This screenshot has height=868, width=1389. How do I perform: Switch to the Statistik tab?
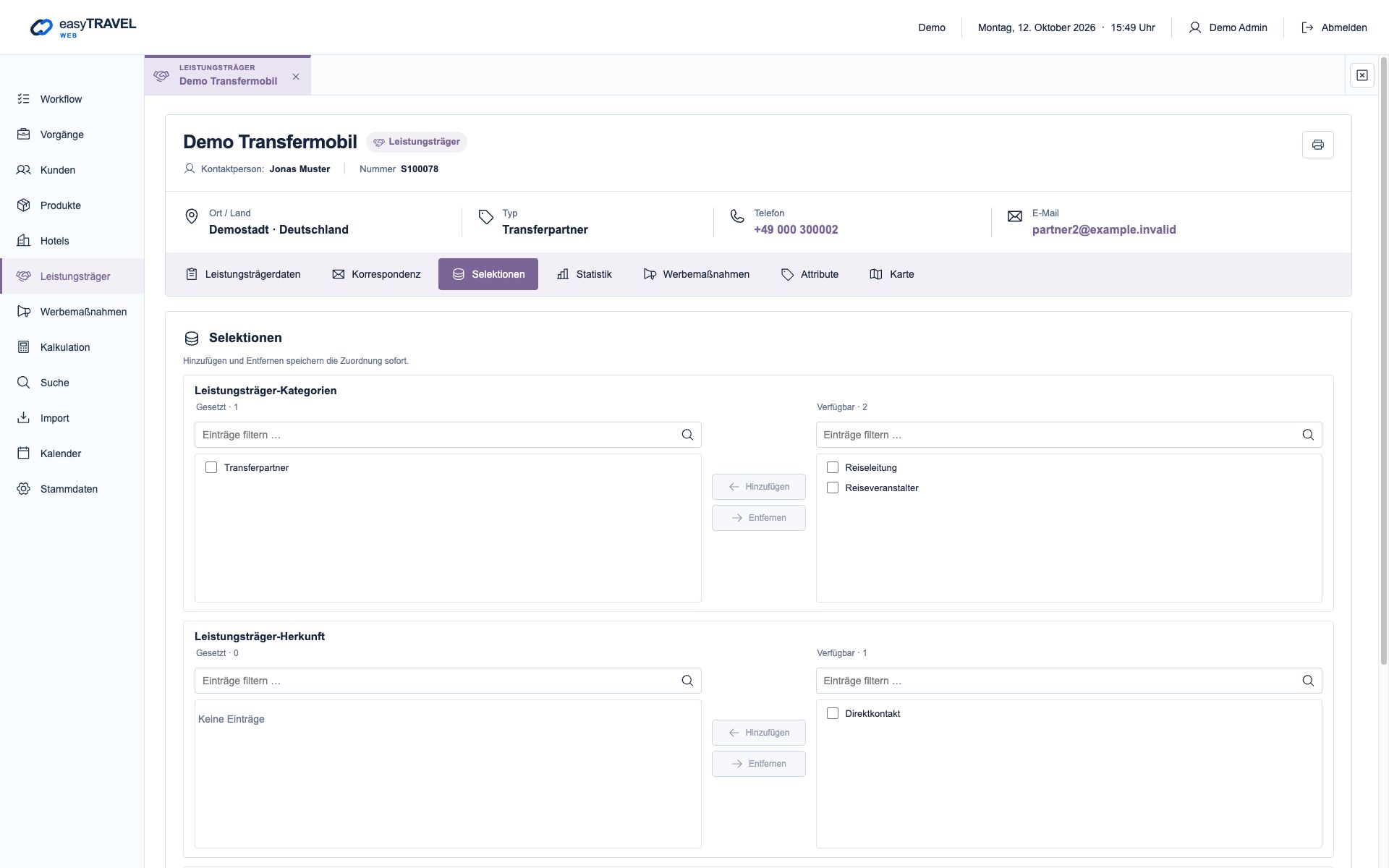(585, 274)
